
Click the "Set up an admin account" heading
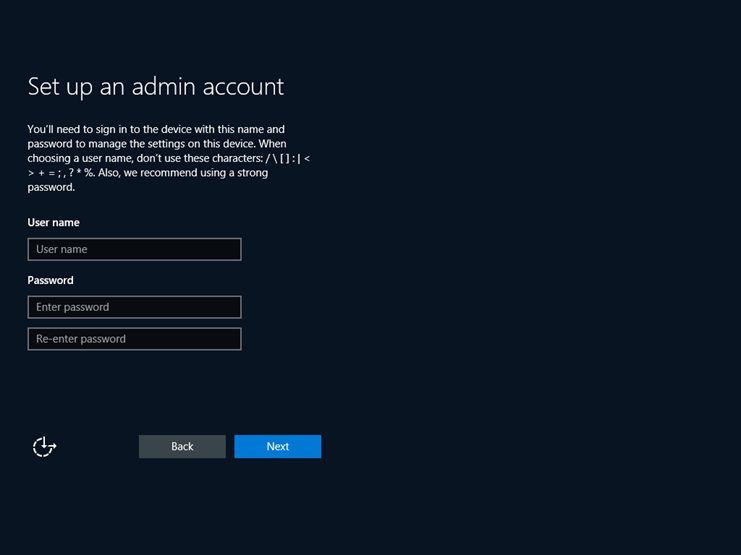click(155, 86)
